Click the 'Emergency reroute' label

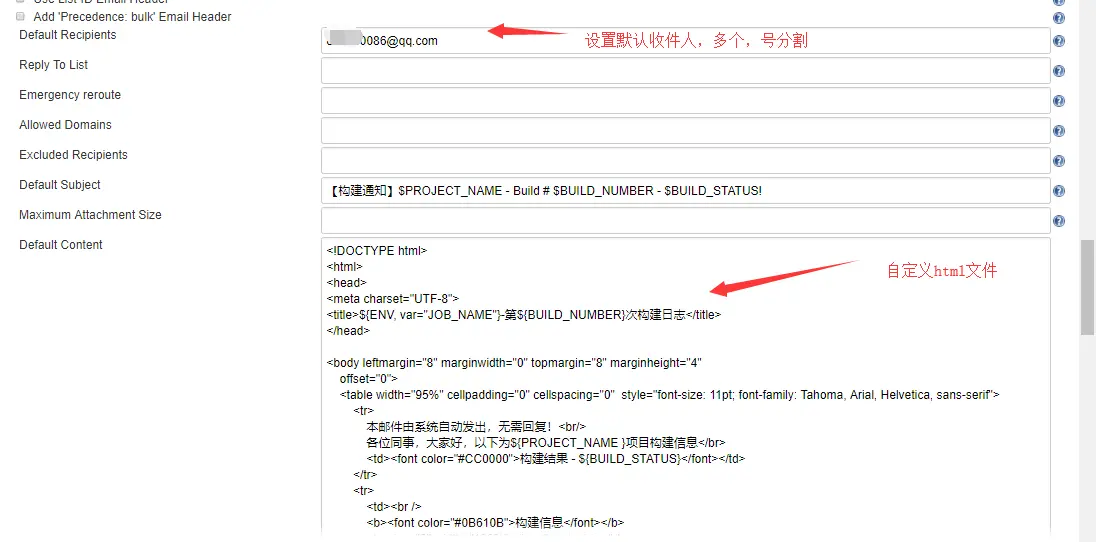70,95
